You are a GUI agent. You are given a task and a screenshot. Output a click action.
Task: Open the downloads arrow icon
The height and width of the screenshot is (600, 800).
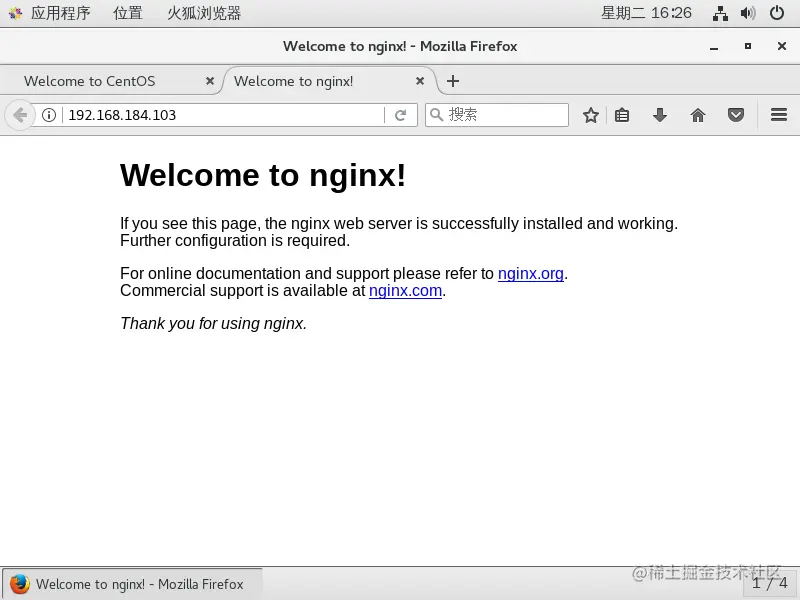(660, 115)
